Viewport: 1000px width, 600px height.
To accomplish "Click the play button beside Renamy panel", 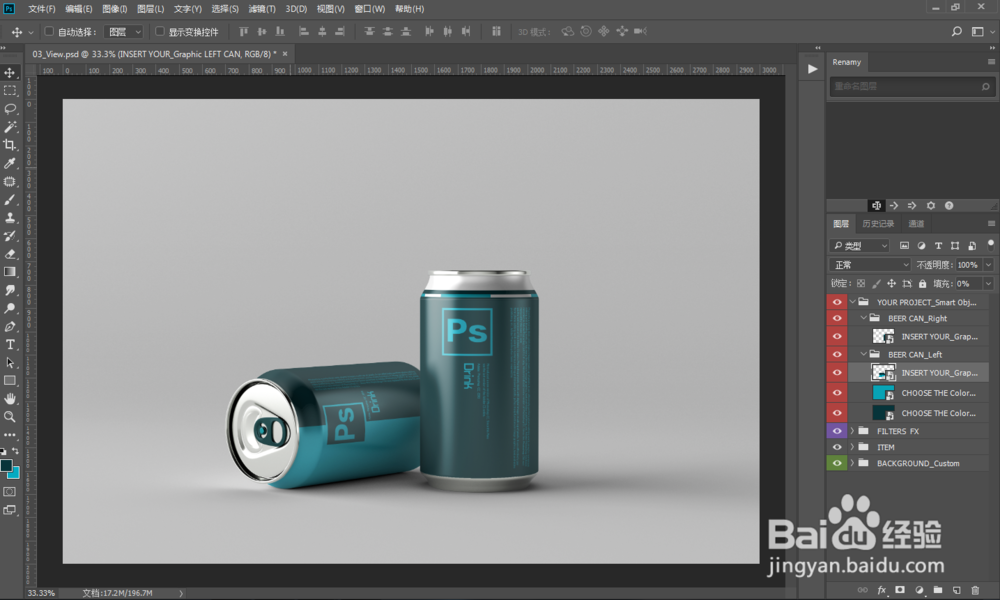I will (812, 69).
